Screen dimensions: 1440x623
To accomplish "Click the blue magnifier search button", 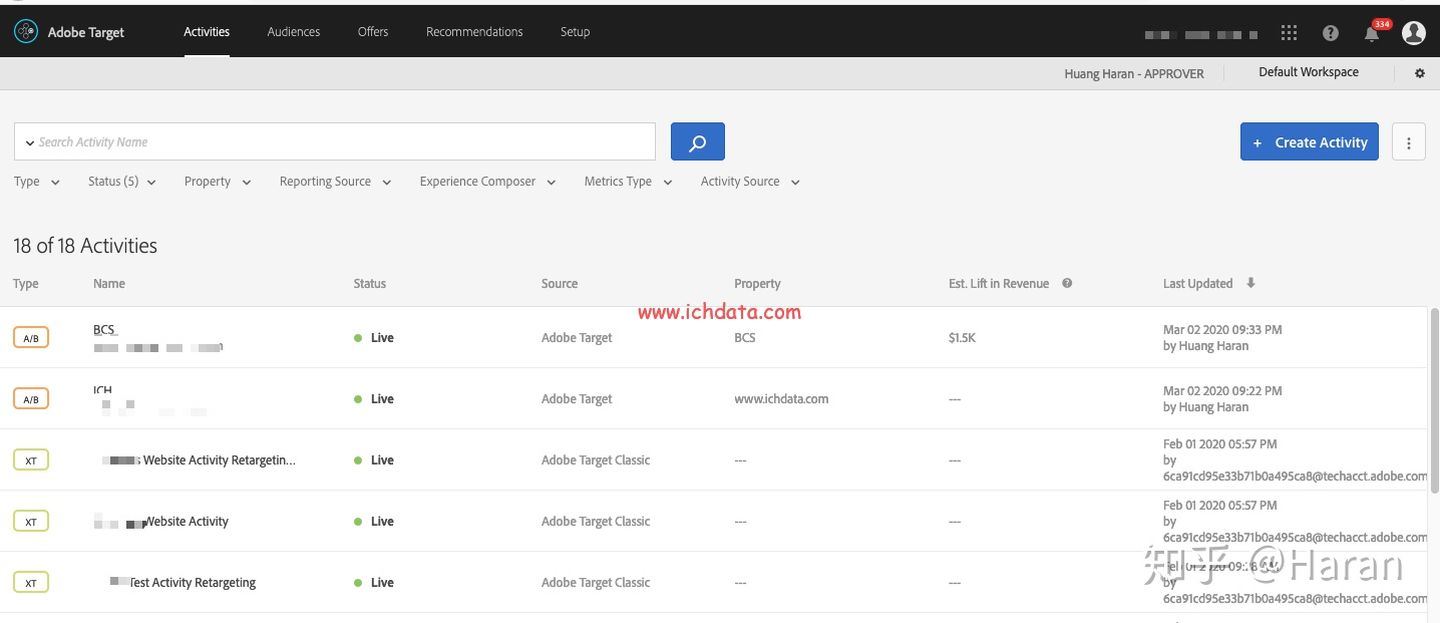I will 698,142.
